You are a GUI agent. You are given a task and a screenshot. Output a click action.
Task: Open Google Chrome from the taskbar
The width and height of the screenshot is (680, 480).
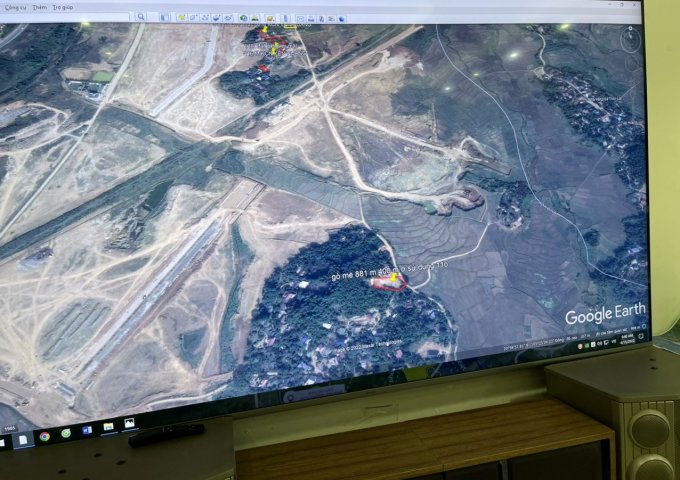pyautogui.click(x=44, y=434)
